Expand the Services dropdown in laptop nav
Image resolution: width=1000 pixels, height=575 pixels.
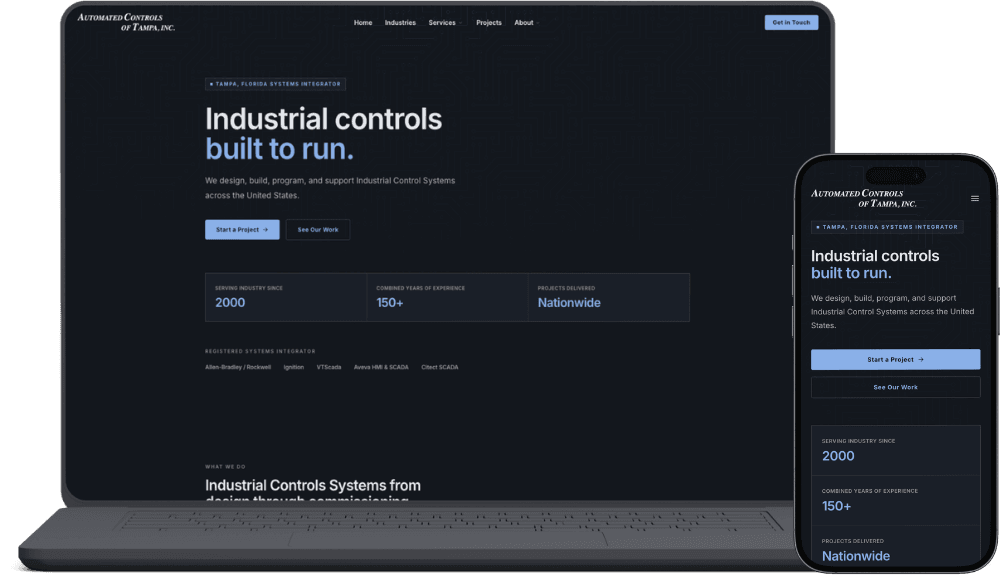tap(445, 22)
